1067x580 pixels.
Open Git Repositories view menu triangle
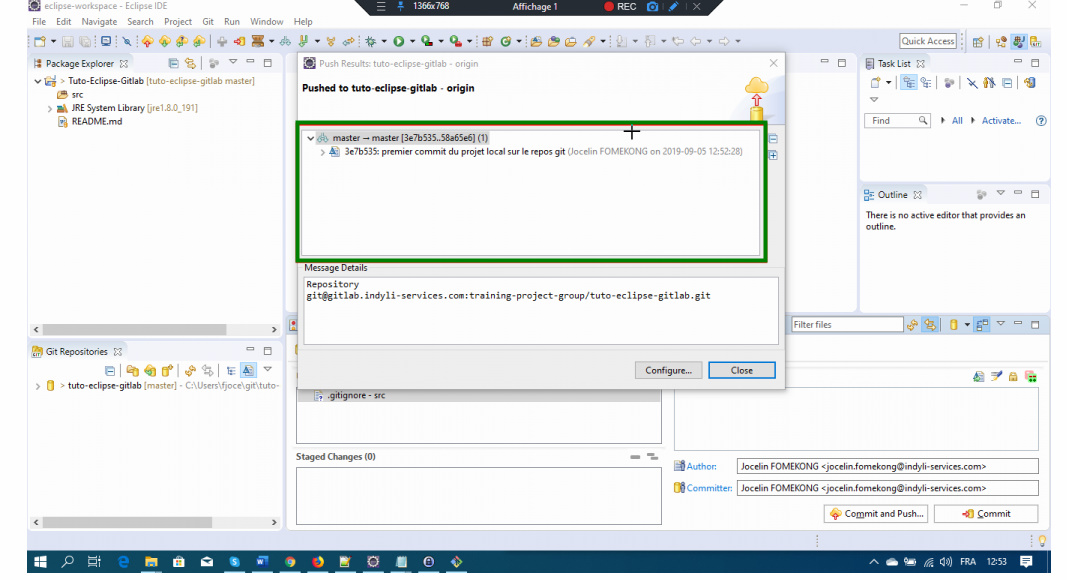pyautogui.click(x=267, y=369)
